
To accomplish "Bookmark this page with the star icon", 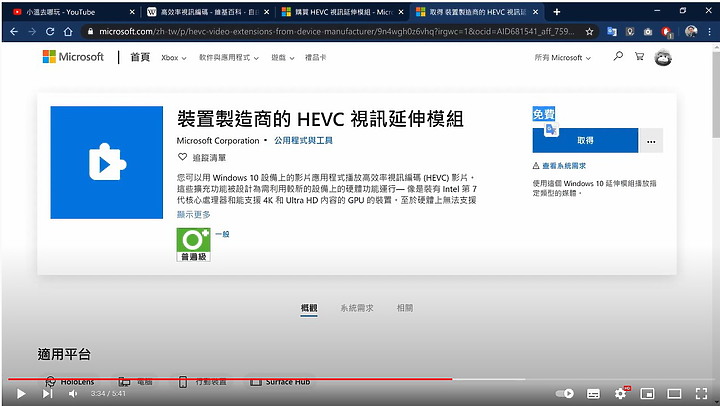I will 589,32.
